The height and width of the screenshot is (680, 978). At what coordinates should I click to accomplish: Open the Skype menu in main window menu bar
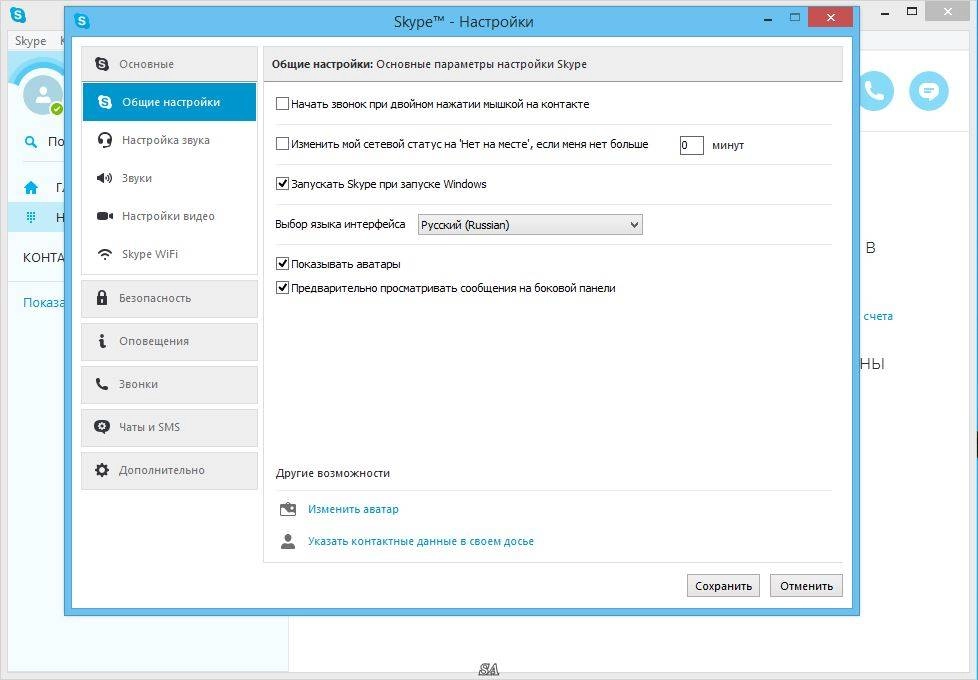[30, 41]
